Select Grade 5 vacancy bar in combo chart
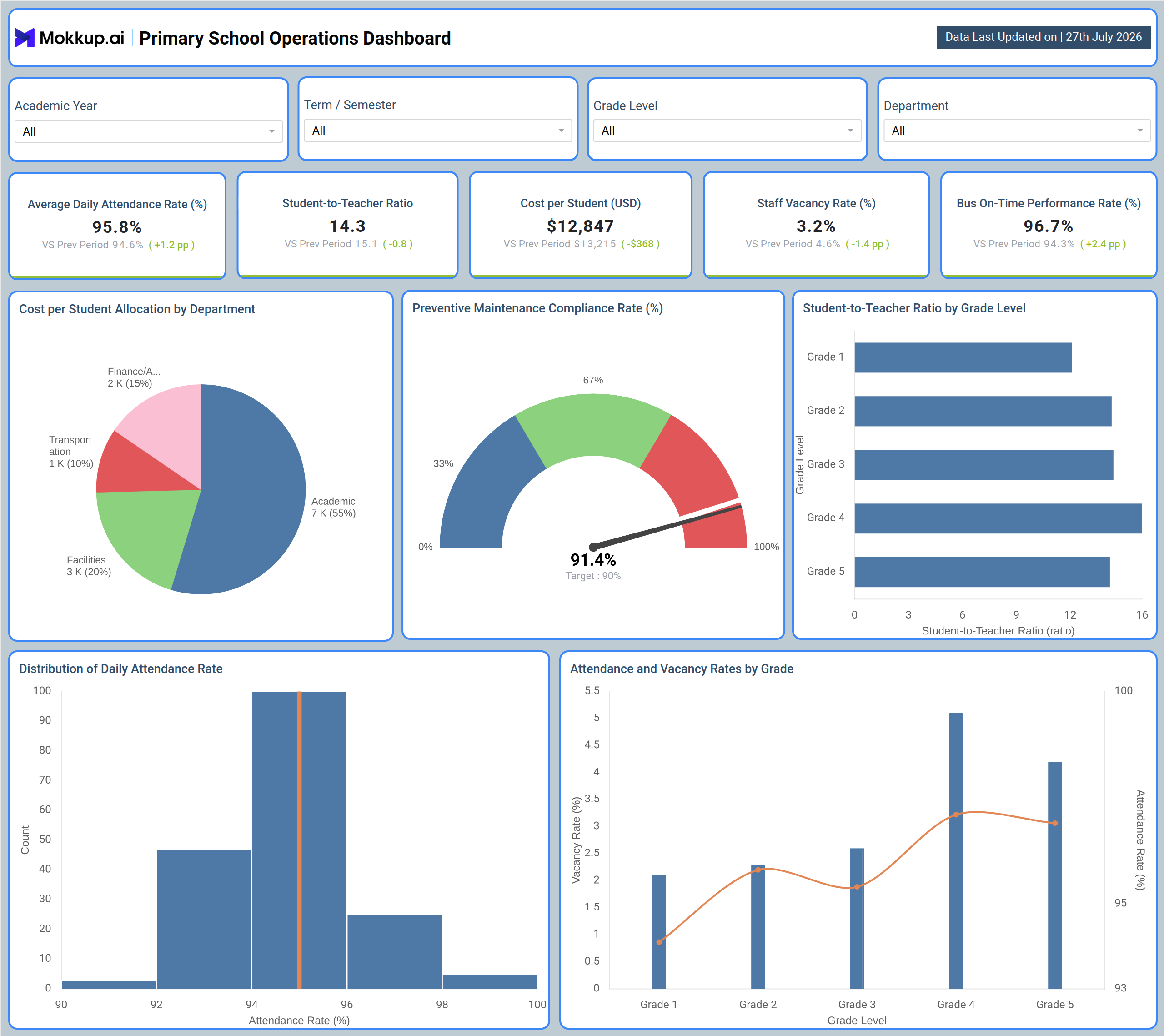This screenshot has width=1164, height=1036. click(1055, 875)
